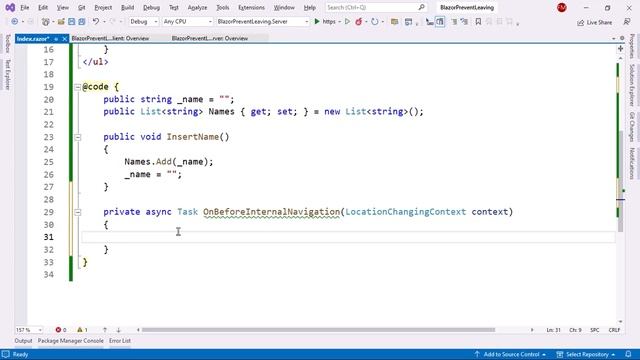The image size is (640, 360).
Task: Toggle a bookmark on current line
Action: tap(478, 22)
